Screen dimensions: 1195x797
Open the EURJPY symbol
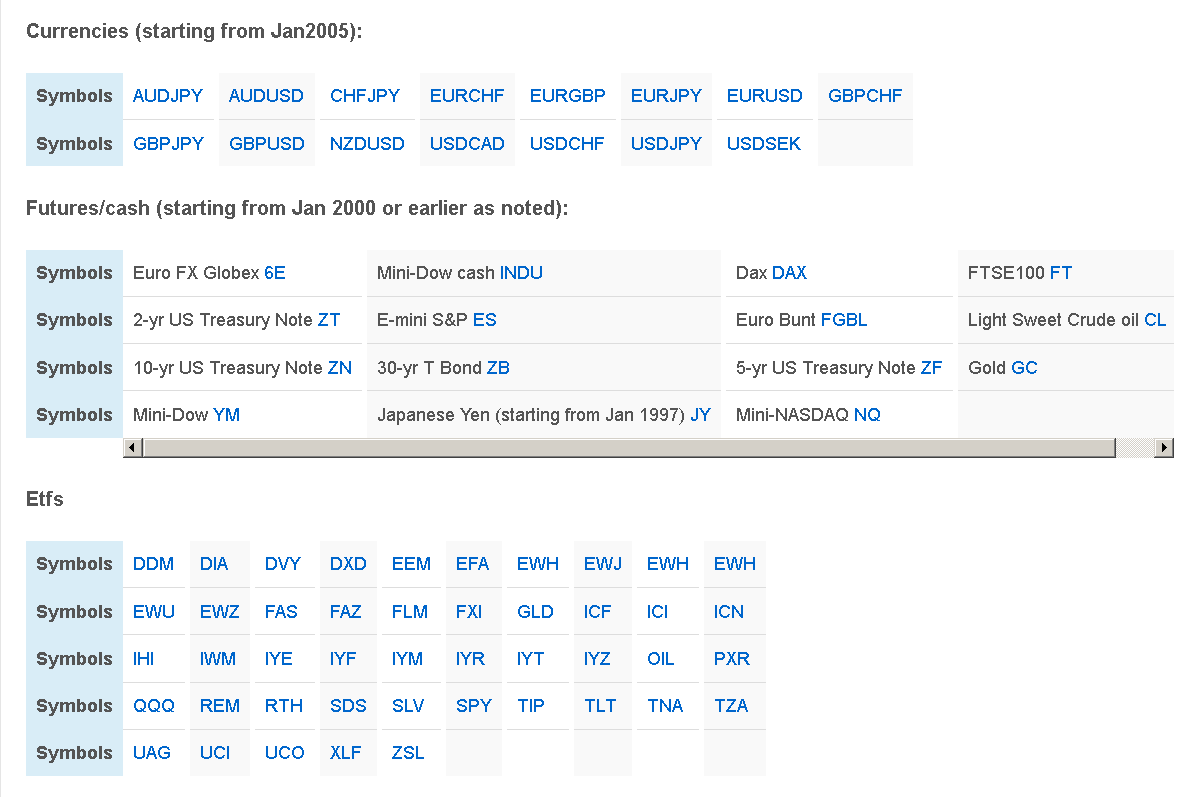666,96
